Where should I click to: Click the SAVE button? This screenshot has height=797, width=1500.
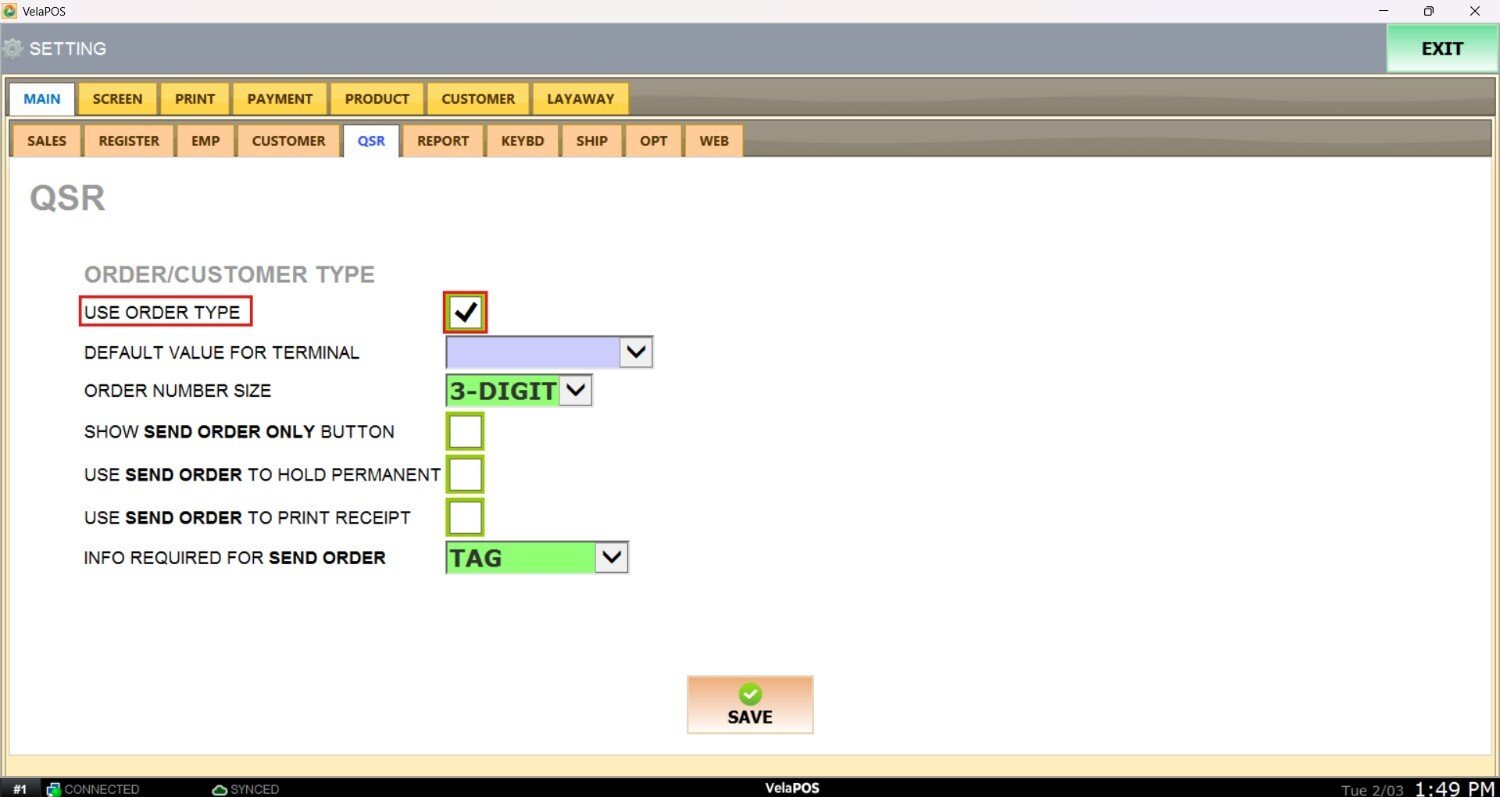coord(750,705)
